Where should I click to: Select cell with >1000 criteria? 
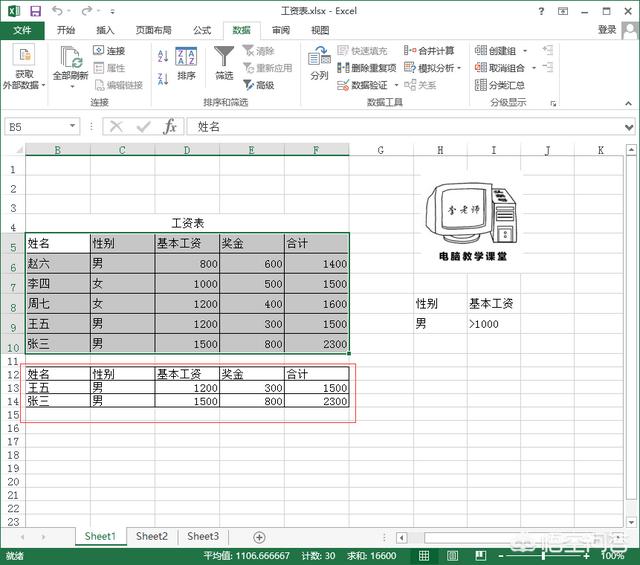click(493, 324)
